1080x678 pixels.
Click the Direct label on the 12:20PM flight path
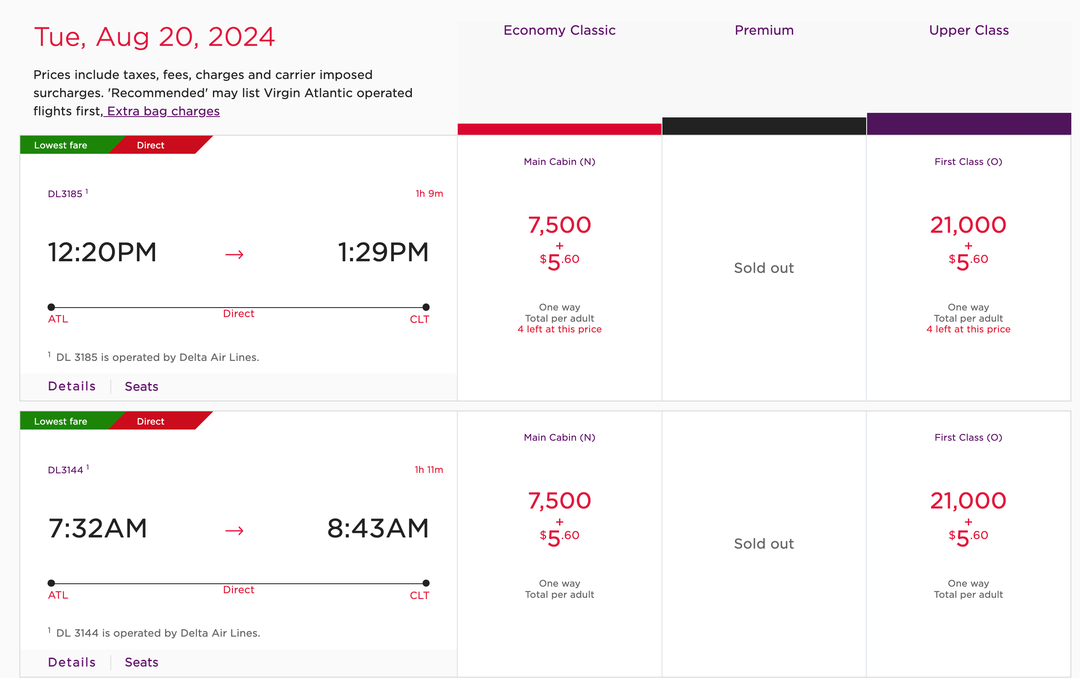[x=238, y=313]
